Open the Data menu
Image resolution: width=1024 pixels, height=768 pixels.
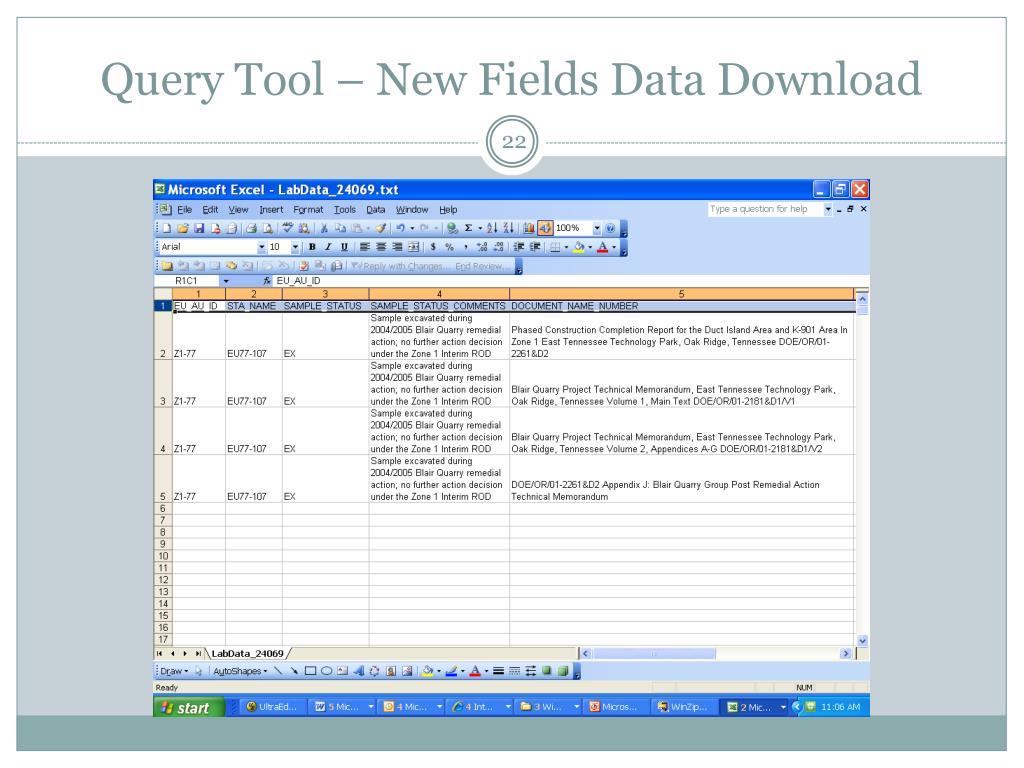click(376, 210)
